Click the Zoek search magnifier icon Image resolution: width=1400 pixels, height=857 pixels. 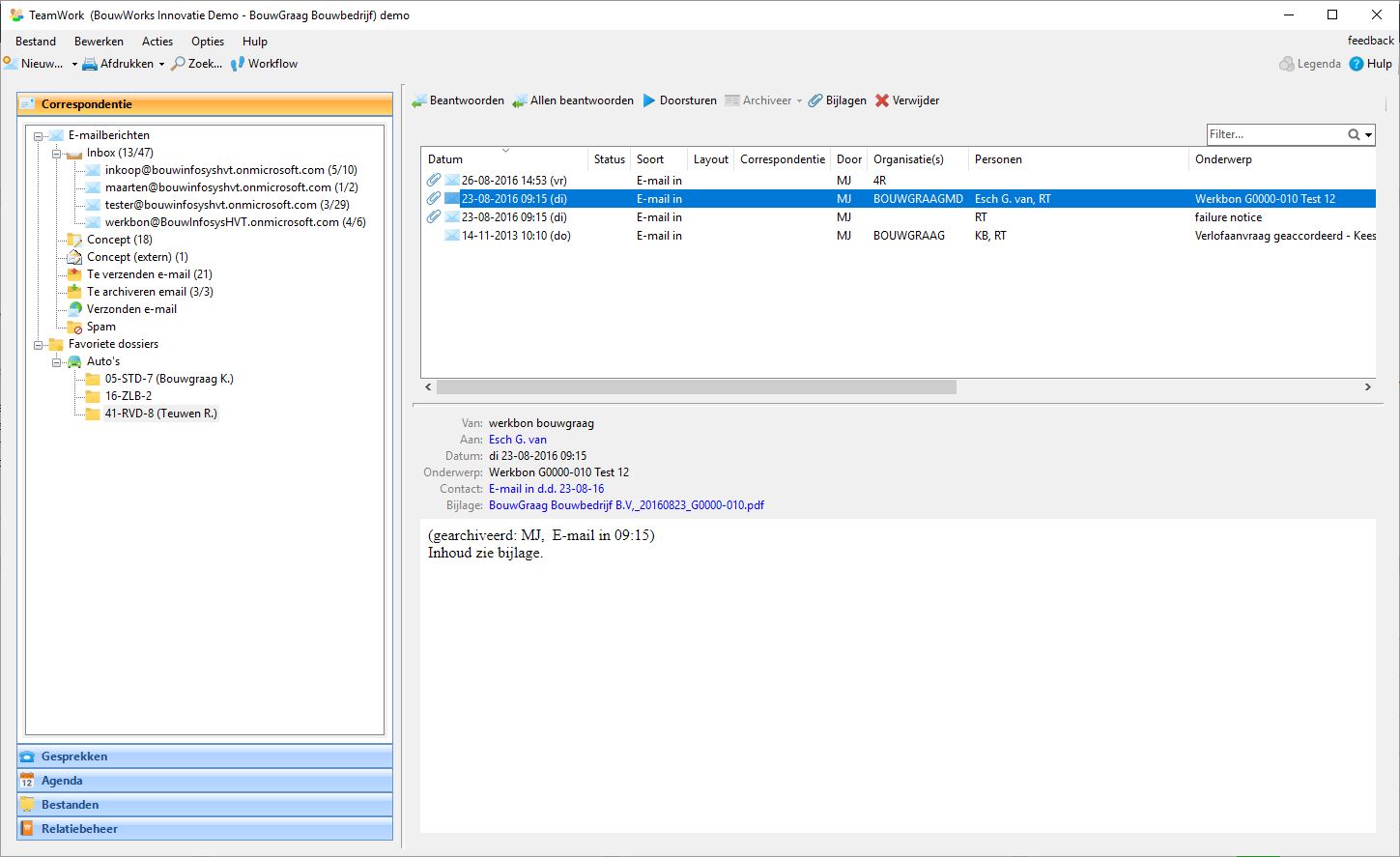[178, 64]
